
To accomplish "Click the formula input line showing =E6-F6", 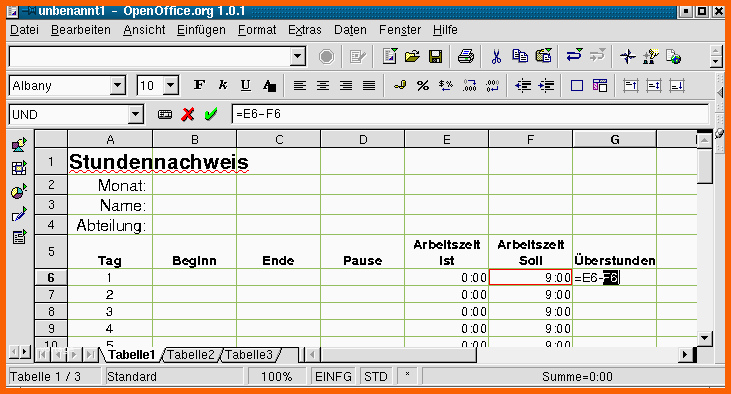I will click(470, 114).
